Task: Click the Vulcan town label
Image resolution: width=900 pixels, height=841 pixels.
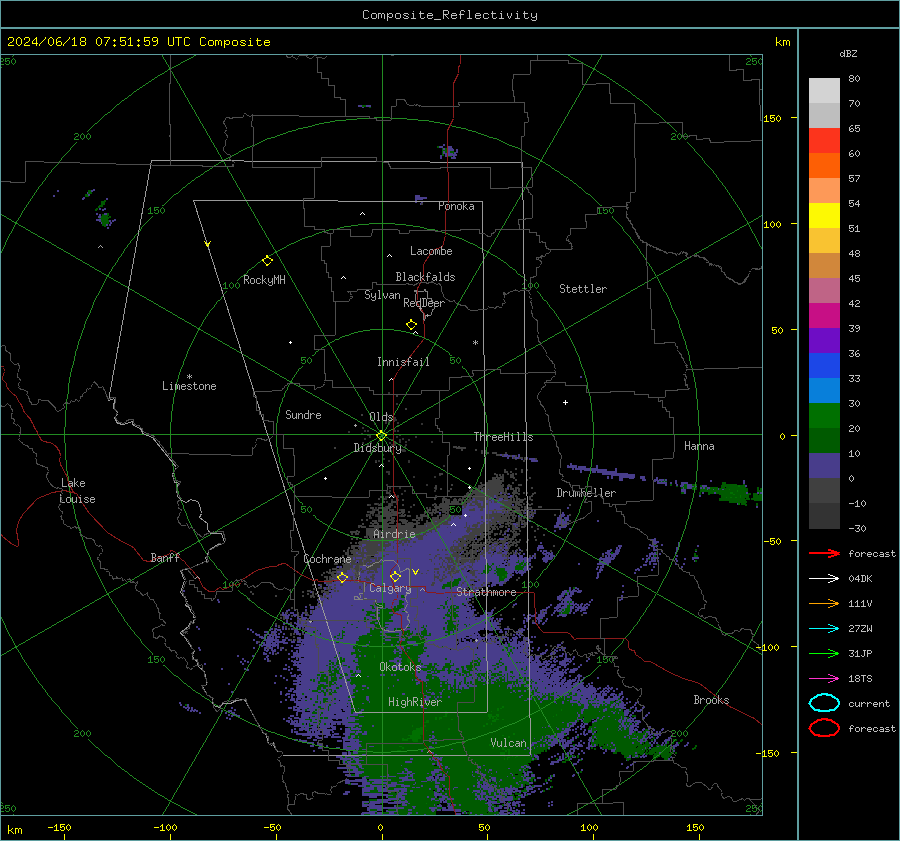Action: point(508,743)
